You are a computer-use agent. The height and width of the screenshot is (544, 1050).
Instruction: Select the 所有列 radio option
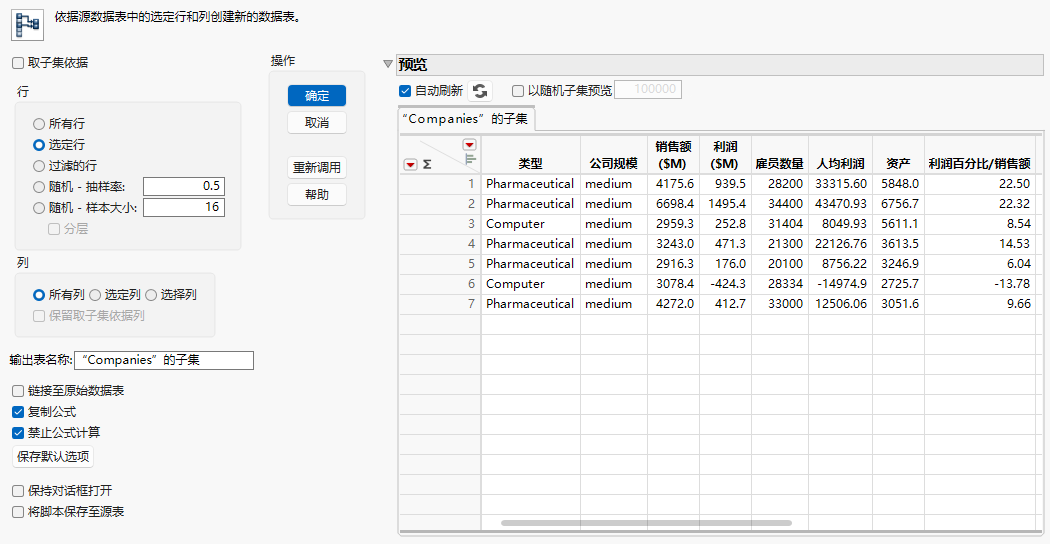(x=39, y=294)
